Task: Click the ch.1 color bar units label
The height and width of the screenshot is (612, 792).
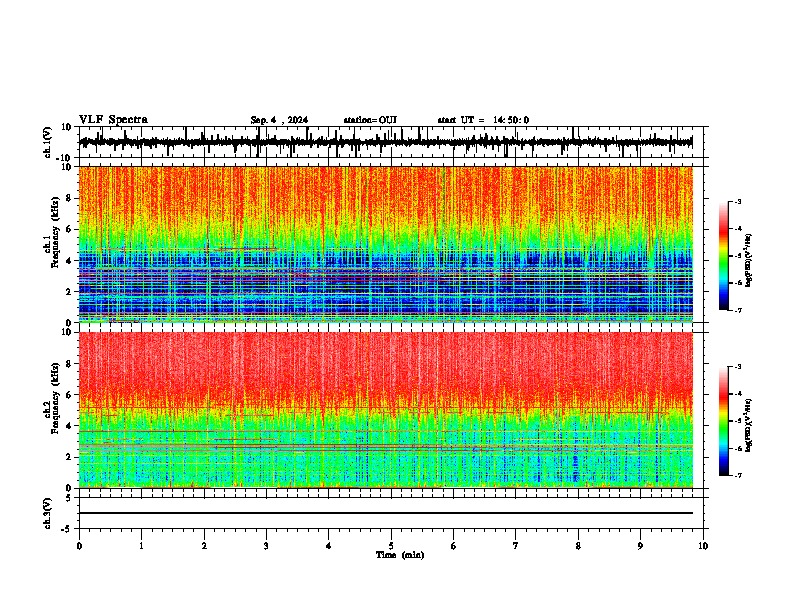Action: (749, 260)
